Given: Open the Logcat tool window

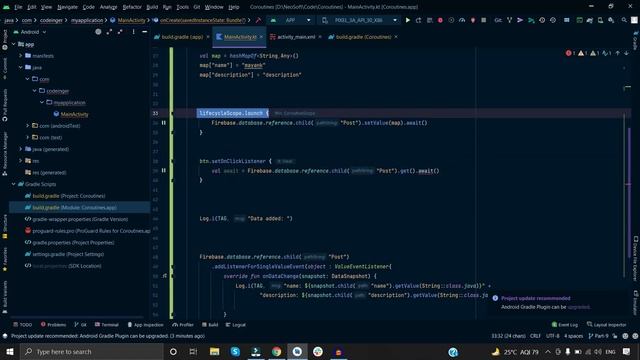Looking at the screenshot, I should [236, 325].
